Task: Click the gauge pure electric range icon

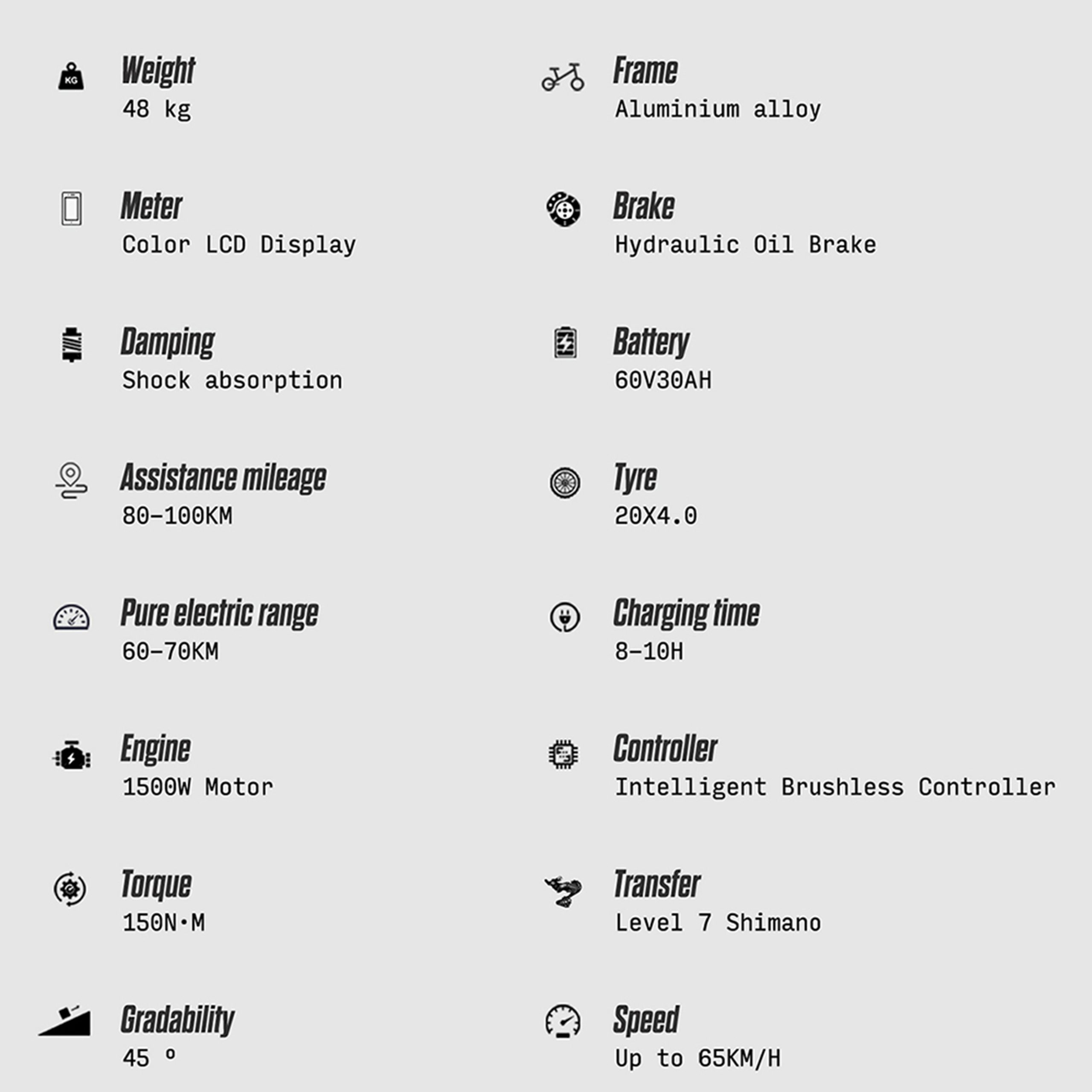Action: pos(71,618)
